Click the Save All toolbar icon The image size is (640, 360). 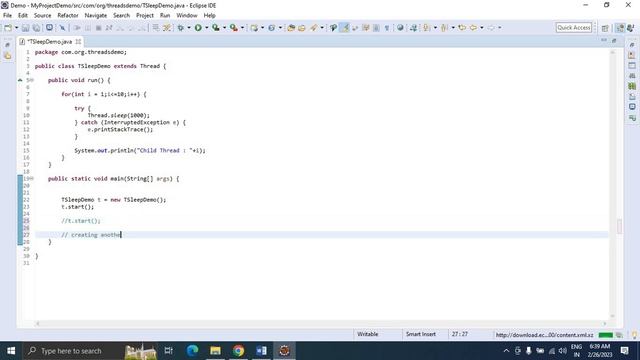(x=36, y=28)
